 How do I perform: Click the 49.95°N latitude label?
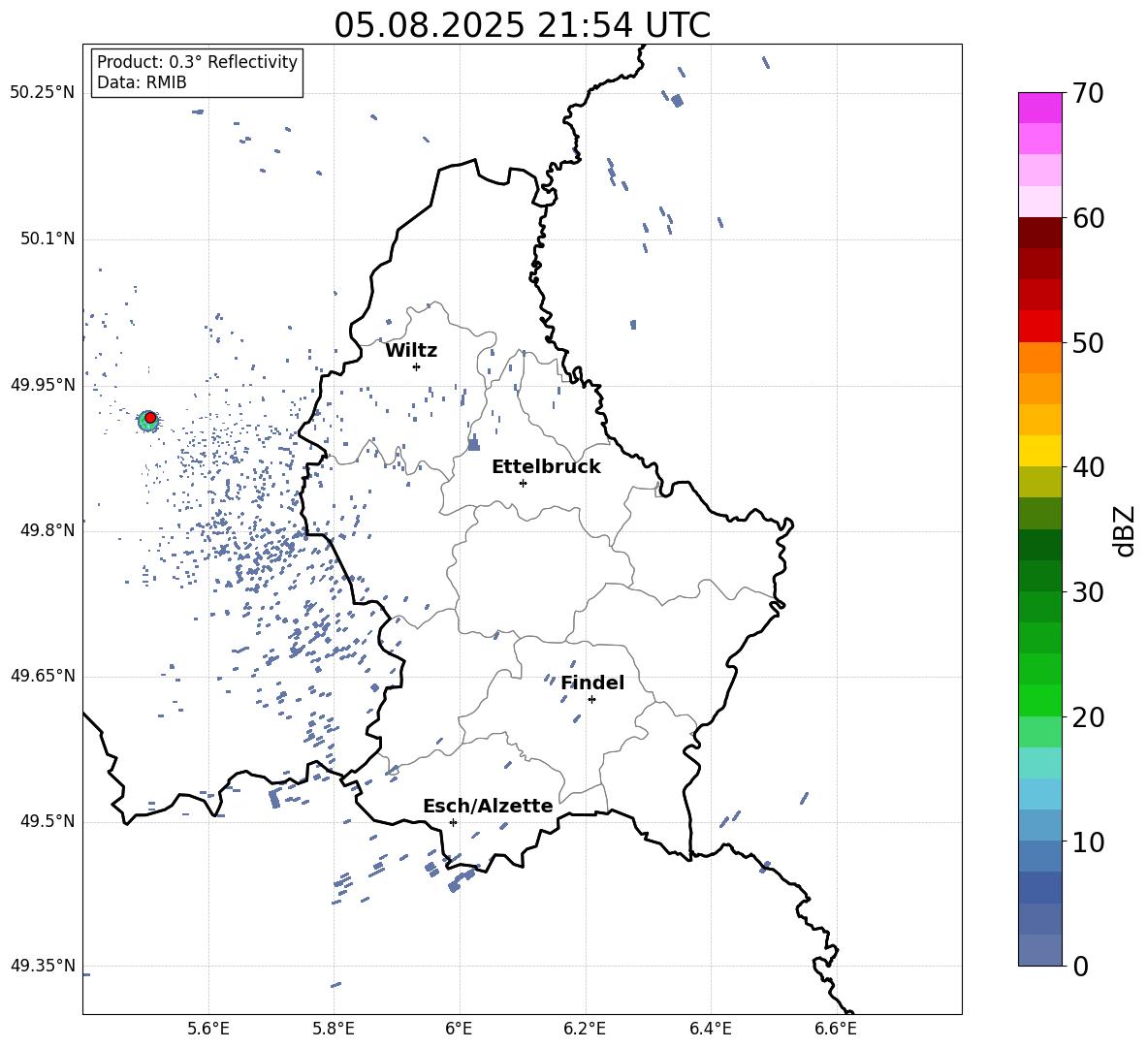(43, 385)
